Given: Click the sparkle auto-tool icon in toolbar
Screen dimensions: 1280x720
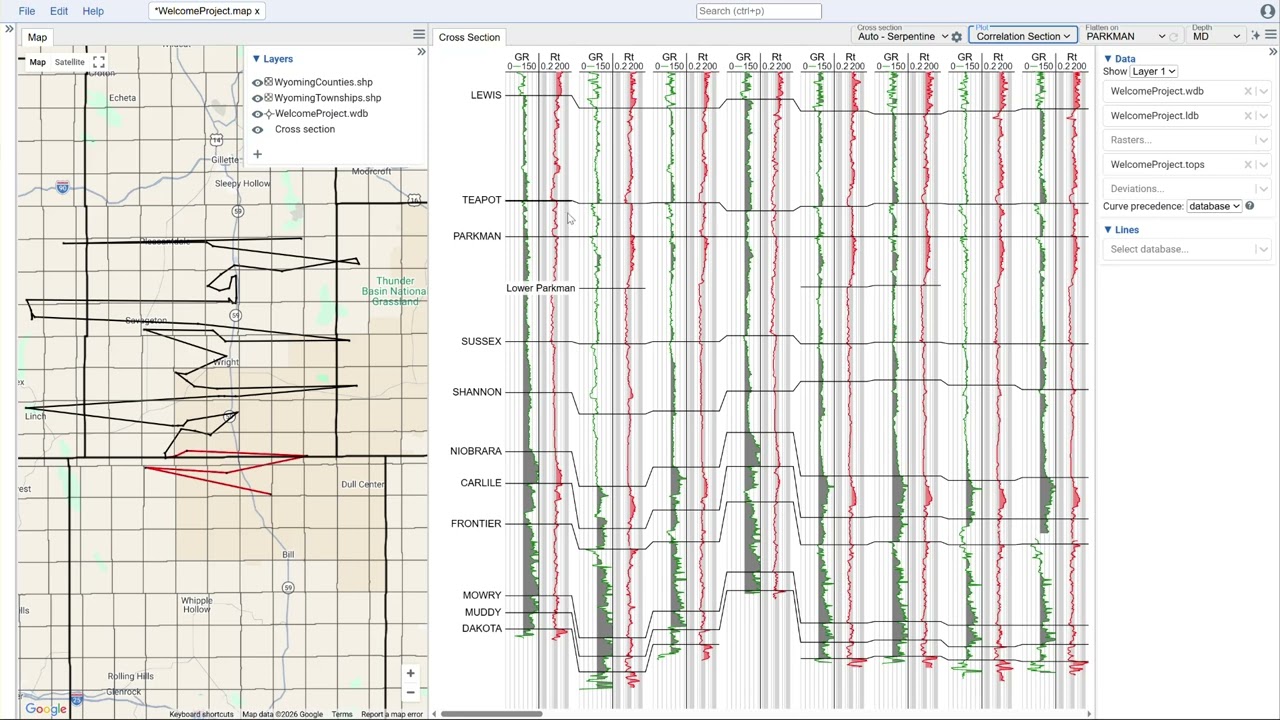Looking at the screenshot, I should coord(1256,36).
